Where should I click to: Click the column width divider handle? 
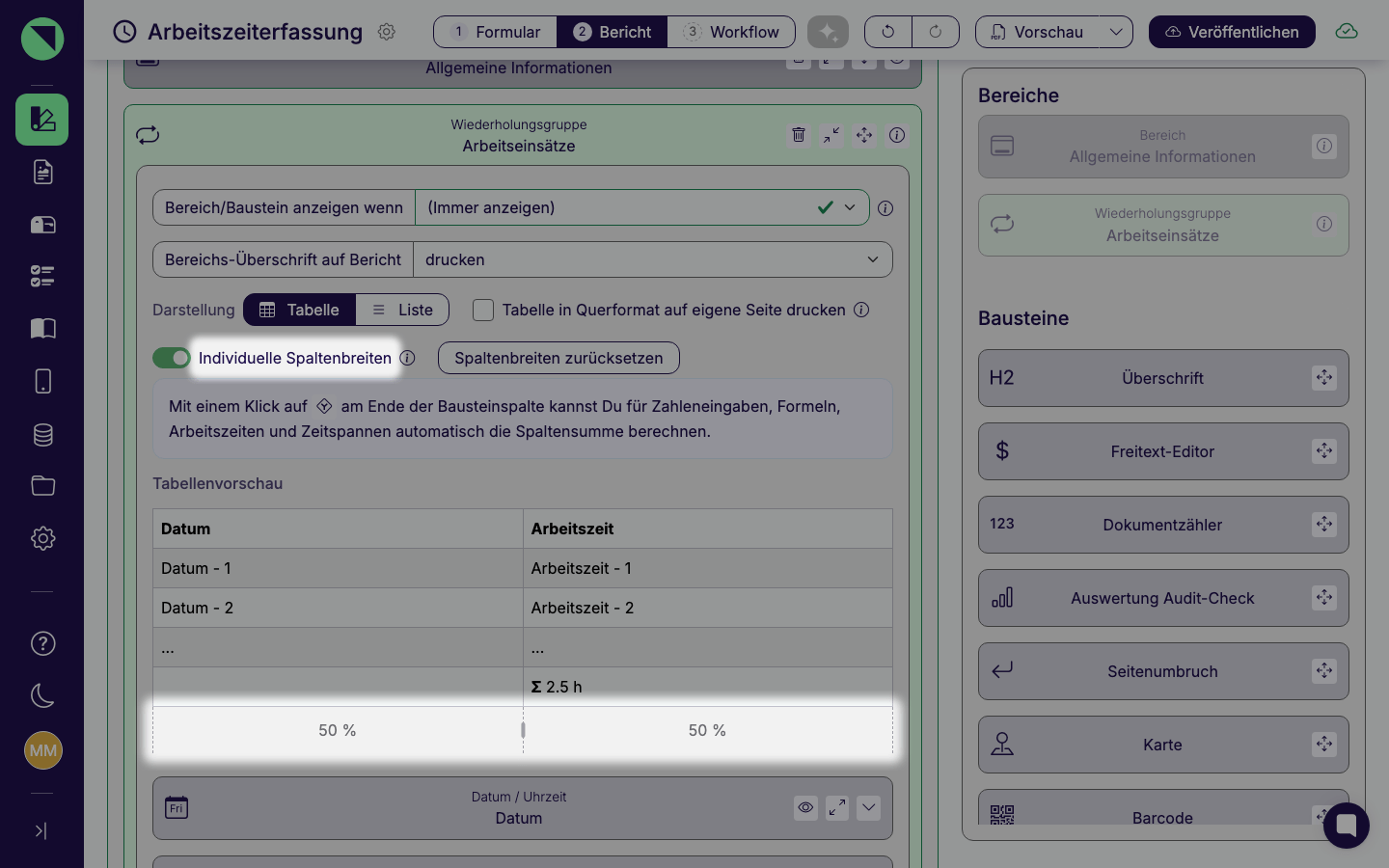coord(523,730)
